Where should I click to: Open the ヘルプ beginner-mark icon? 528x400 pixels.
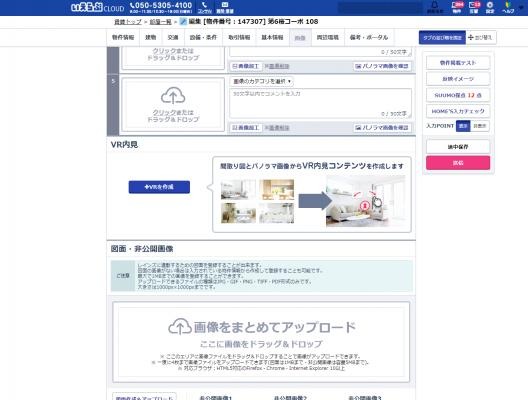[x=508, y=7]
